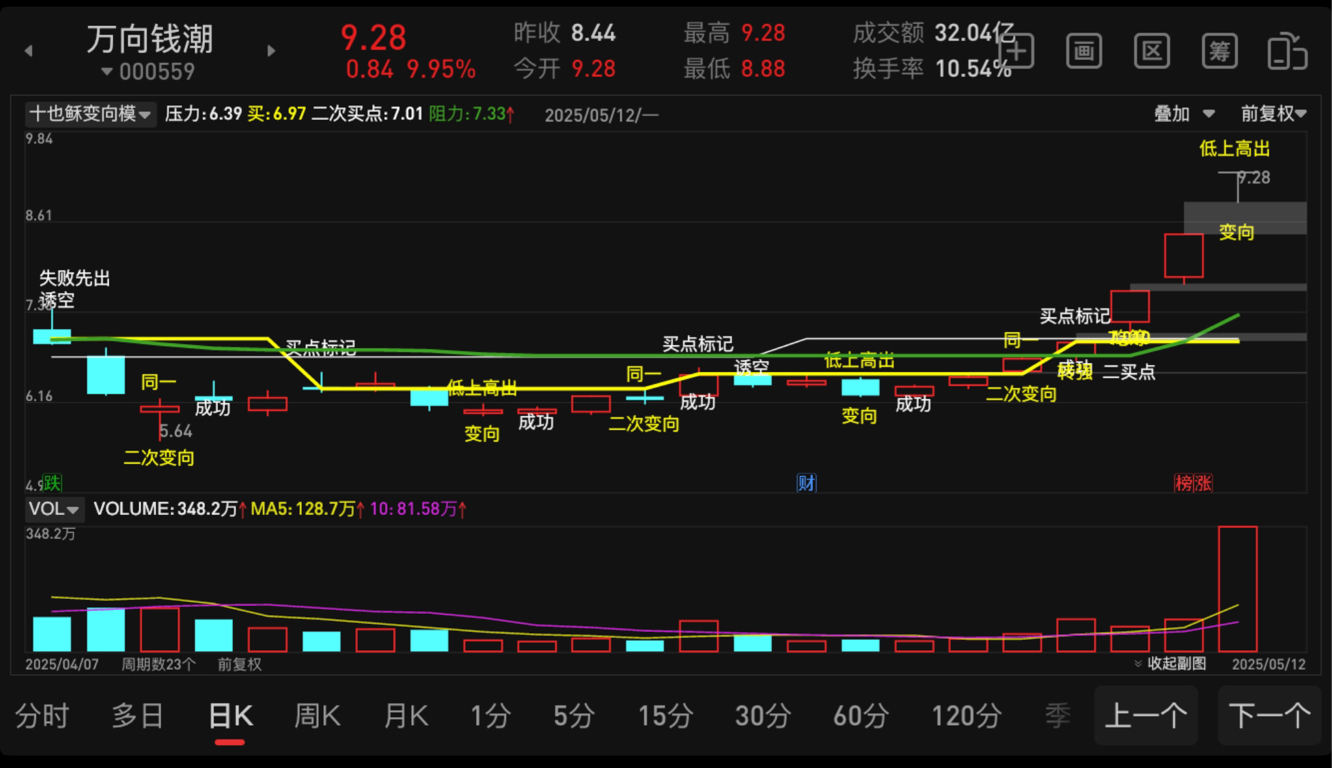
Task: Go to next stock with right arrow
Action: coord(271,51)
